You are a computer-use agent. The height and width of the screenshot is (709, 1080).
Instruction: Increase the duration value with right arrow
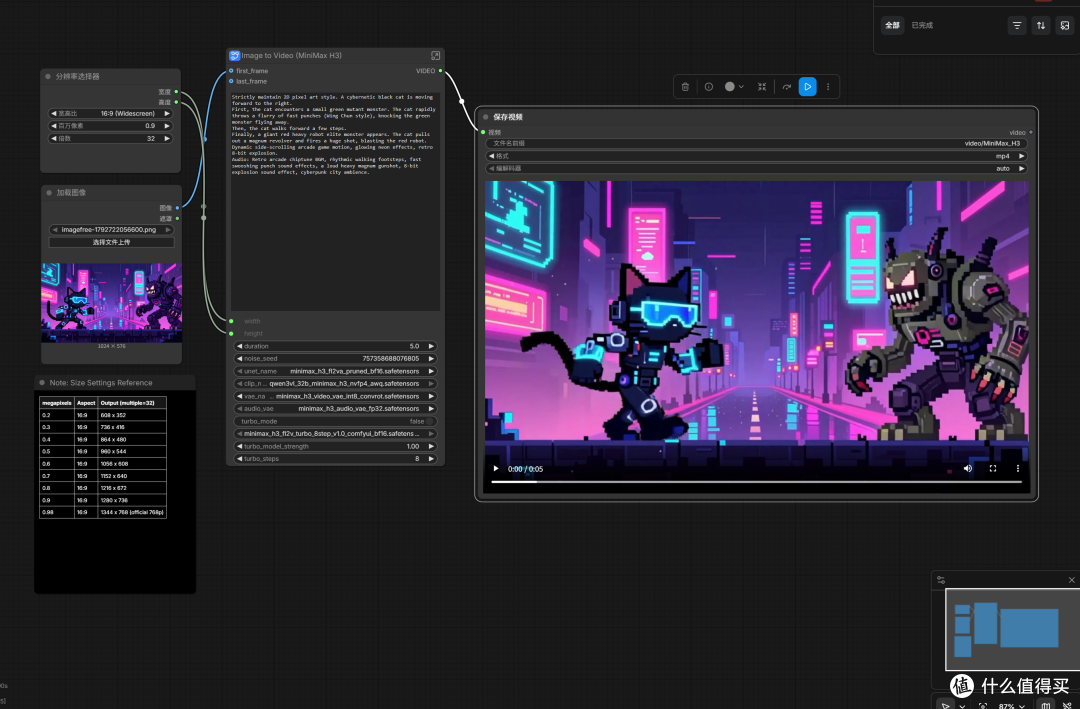coord(431,346)
